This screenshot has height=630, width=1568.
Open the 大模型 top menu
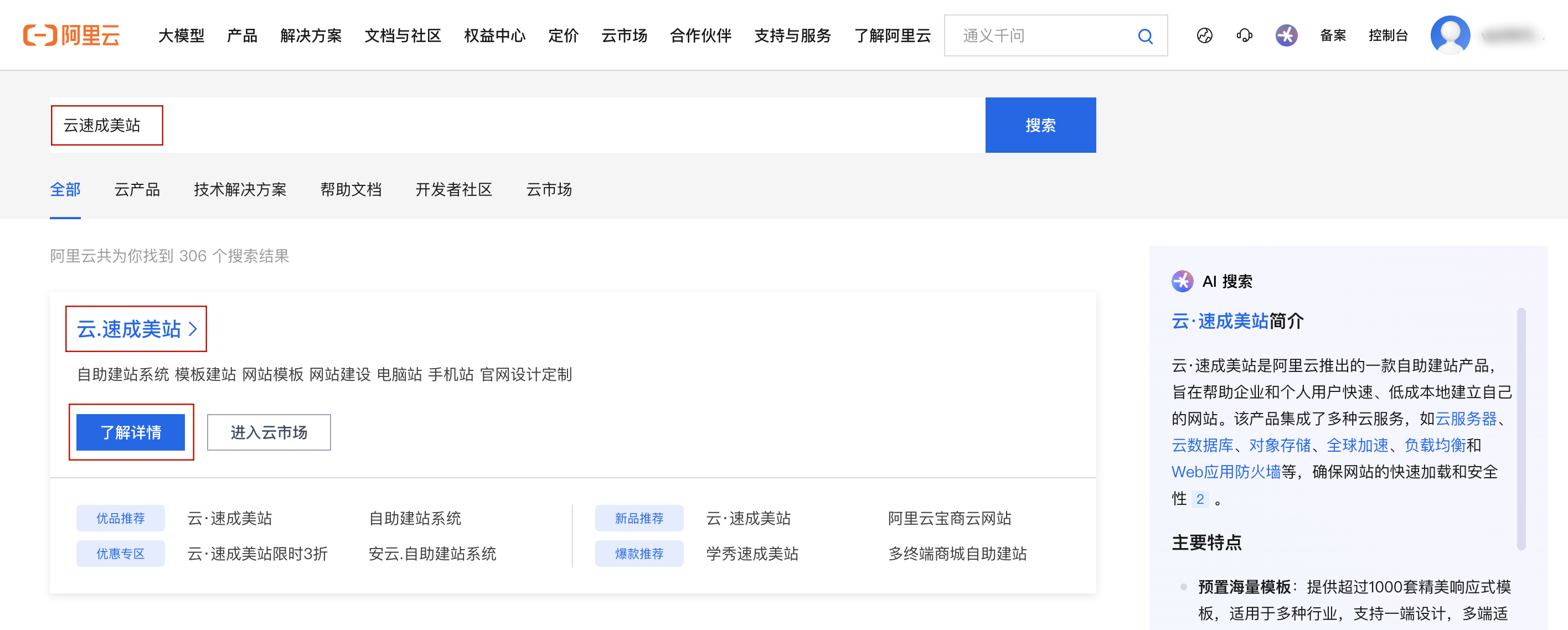pyautogui.click(x=182, y=35)
